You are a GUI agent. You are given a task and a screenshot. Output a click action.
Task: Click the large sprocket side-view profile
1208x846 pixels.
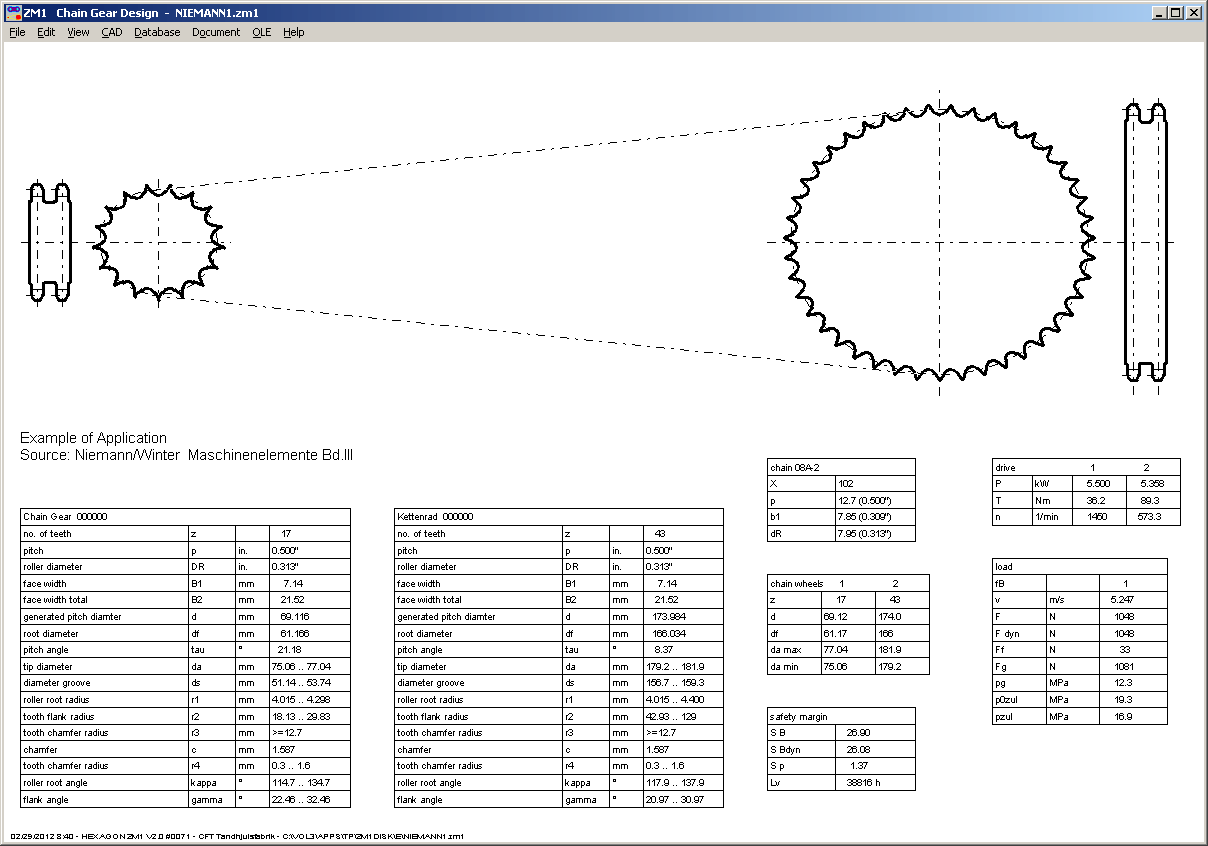coord(1147,241)
